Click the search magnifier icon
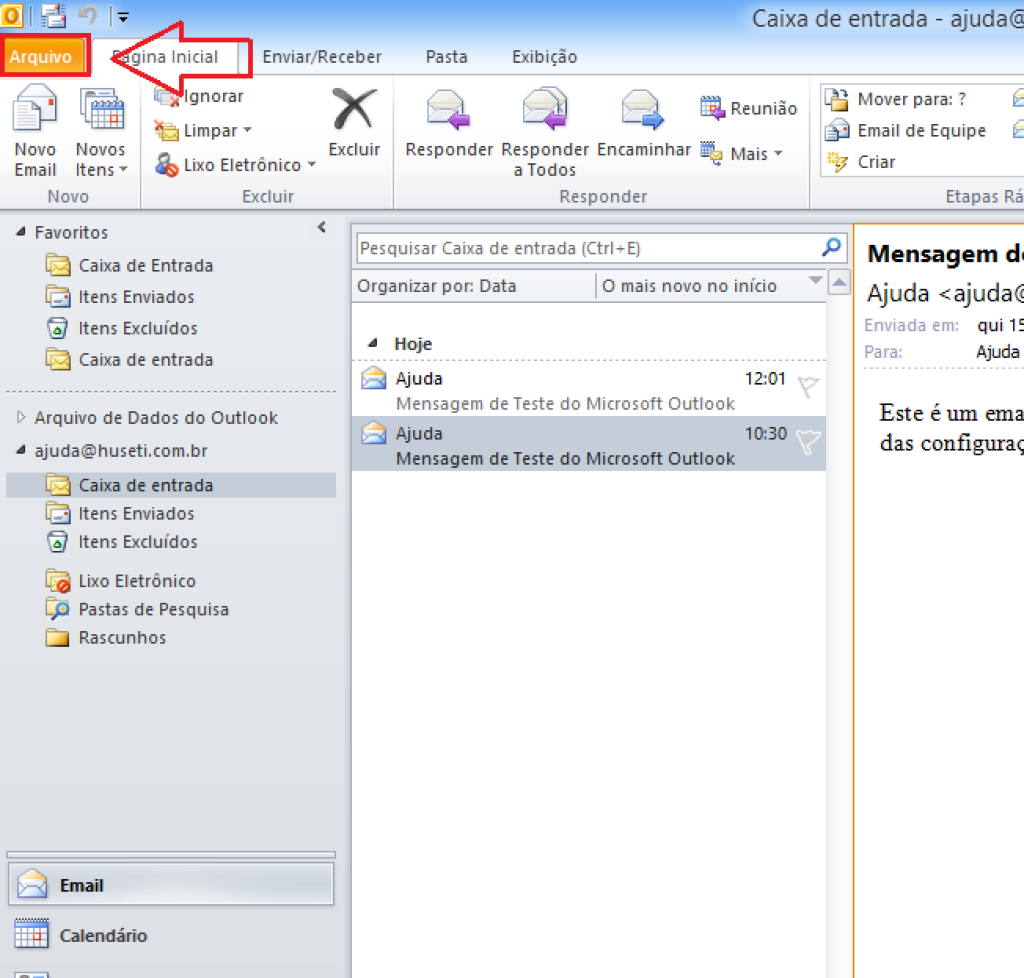The image size is (1024, 978). tap(831, 247)
